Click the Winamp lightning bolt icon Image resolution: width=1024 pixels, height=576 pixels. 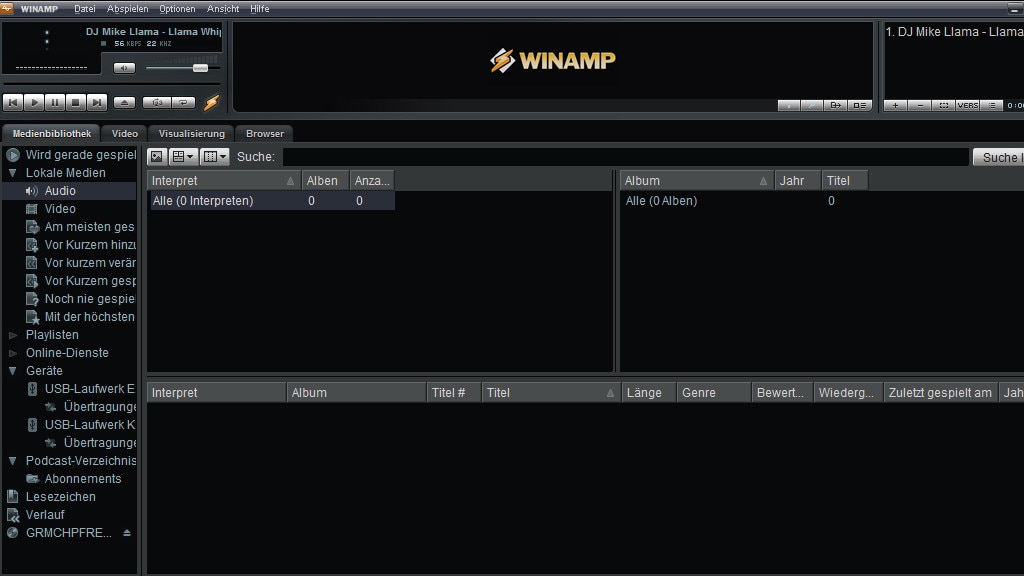pos(211,102)
